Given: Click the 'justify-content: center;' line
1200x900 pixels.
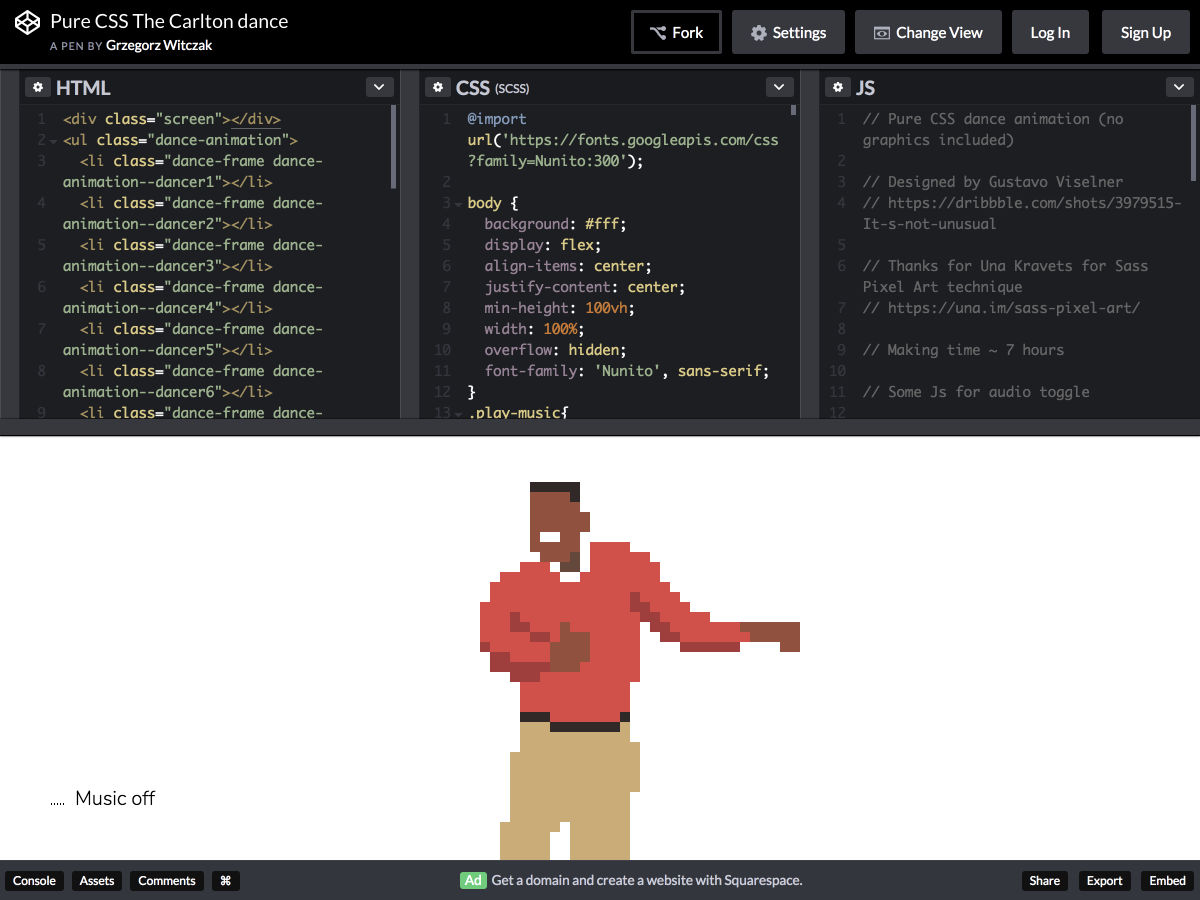Looking at the screenshot, I should pos(585,287).
